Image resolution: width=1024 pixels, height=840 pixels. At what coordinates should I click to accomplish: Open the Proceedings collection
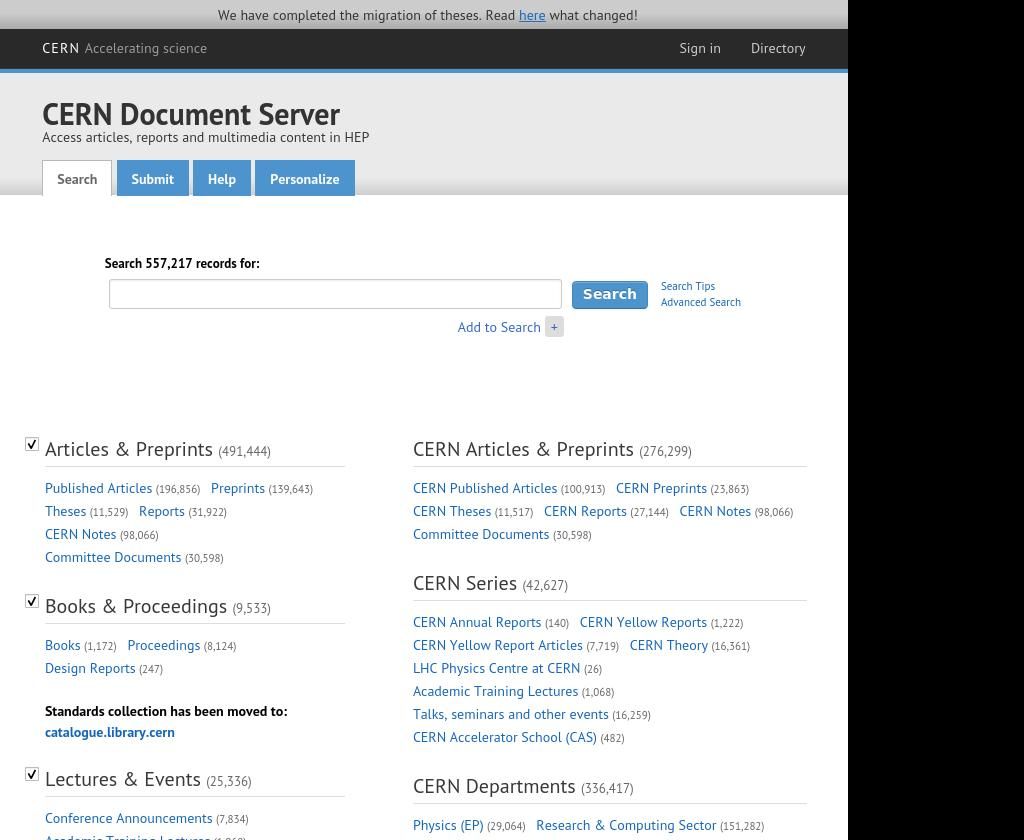pyautogui.click(x=164, y=645)
